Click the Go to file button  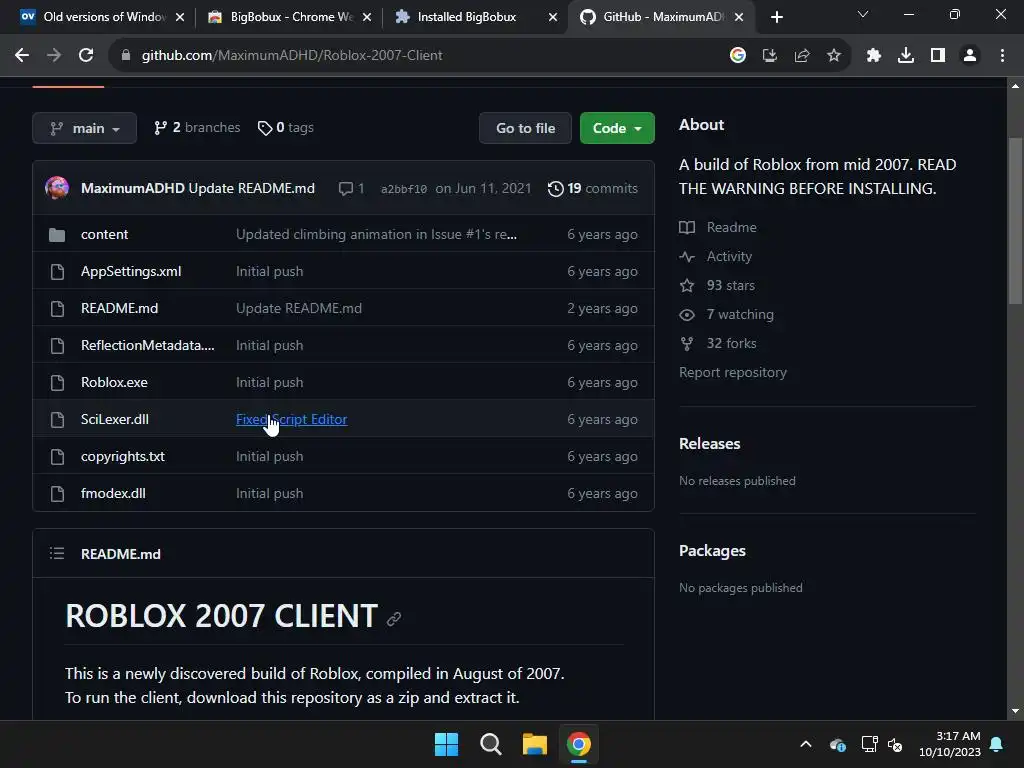[x=525, y=128]
